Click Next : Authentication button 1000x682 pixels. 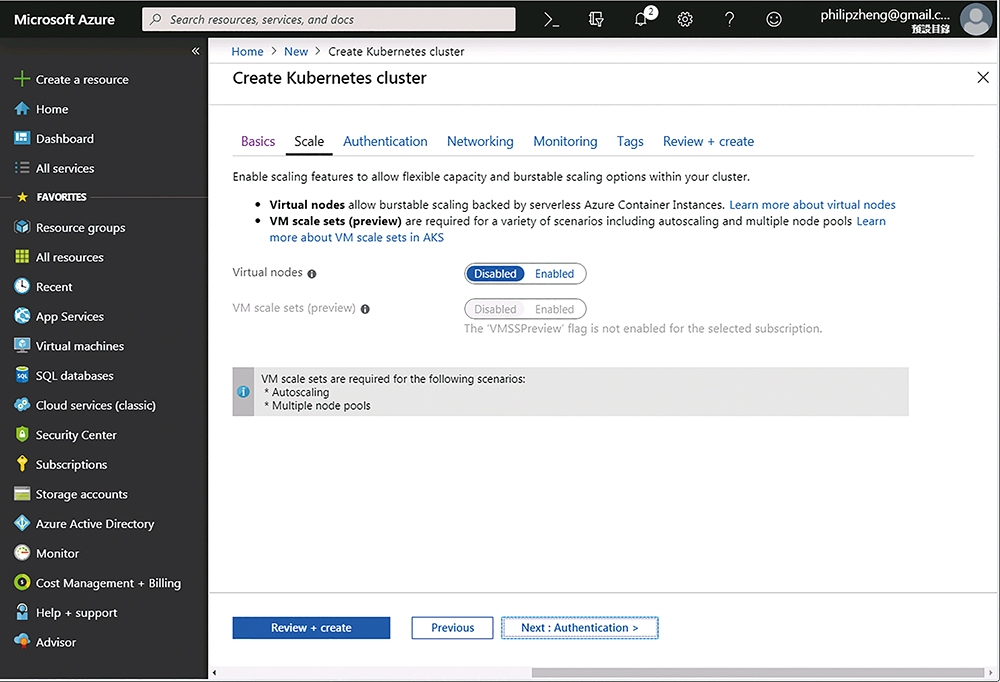tap(580, 628)
